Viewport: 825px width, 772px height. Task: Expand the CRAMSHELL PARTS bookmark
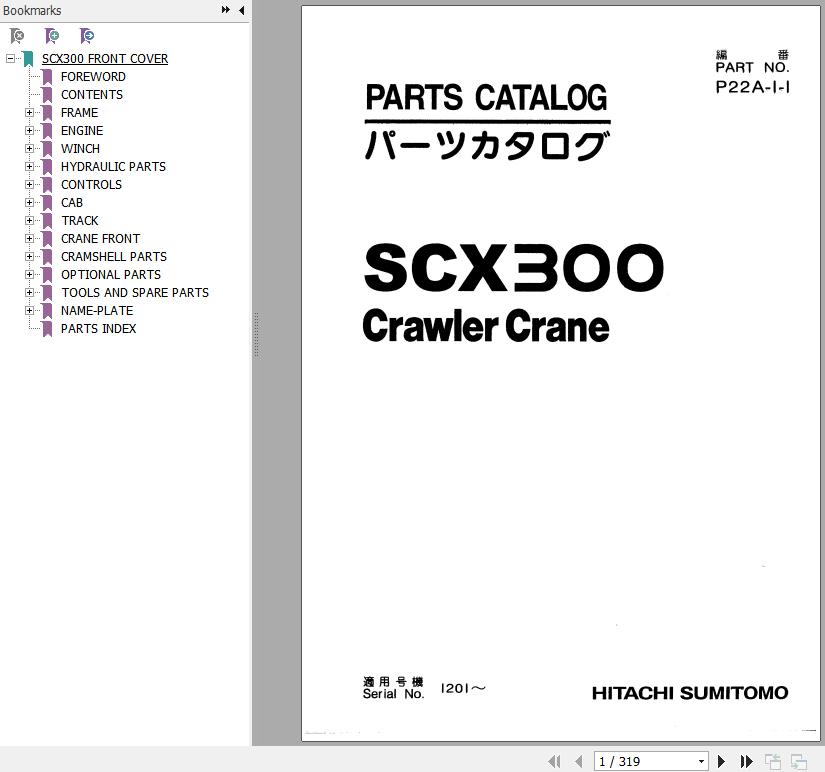[29, 256]
